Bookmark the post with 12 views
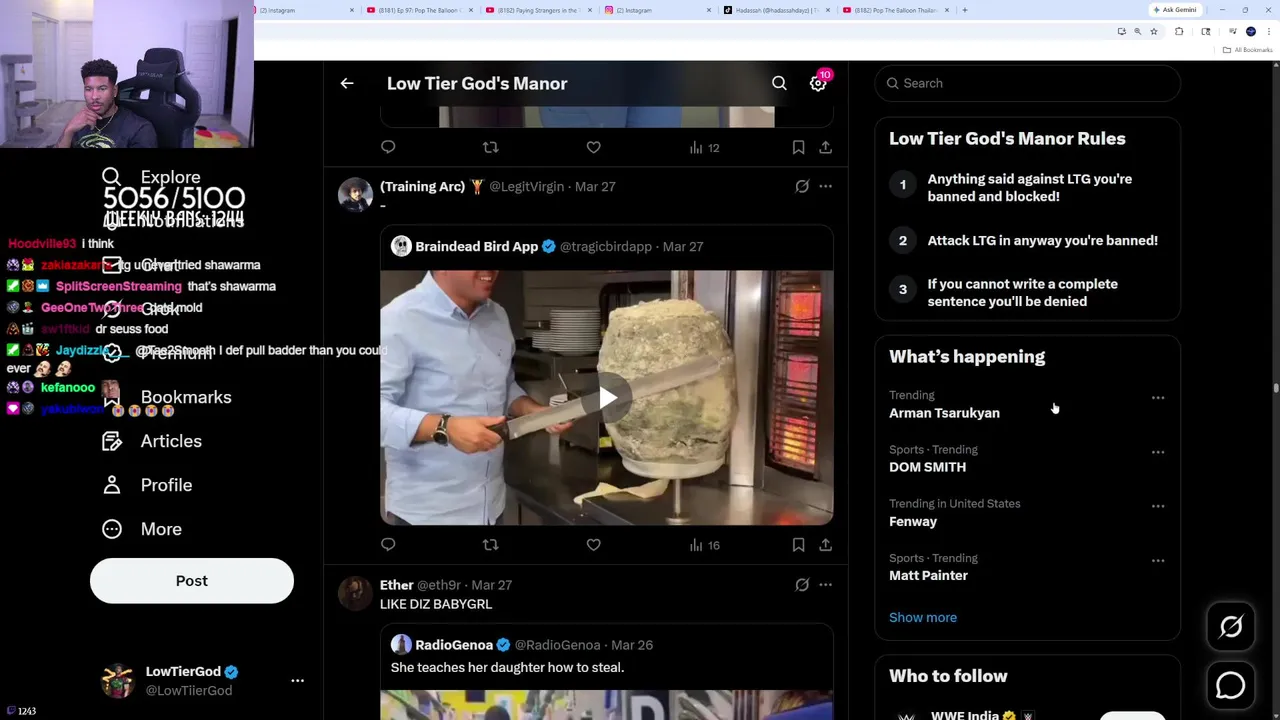 click(x=798, y=148)
